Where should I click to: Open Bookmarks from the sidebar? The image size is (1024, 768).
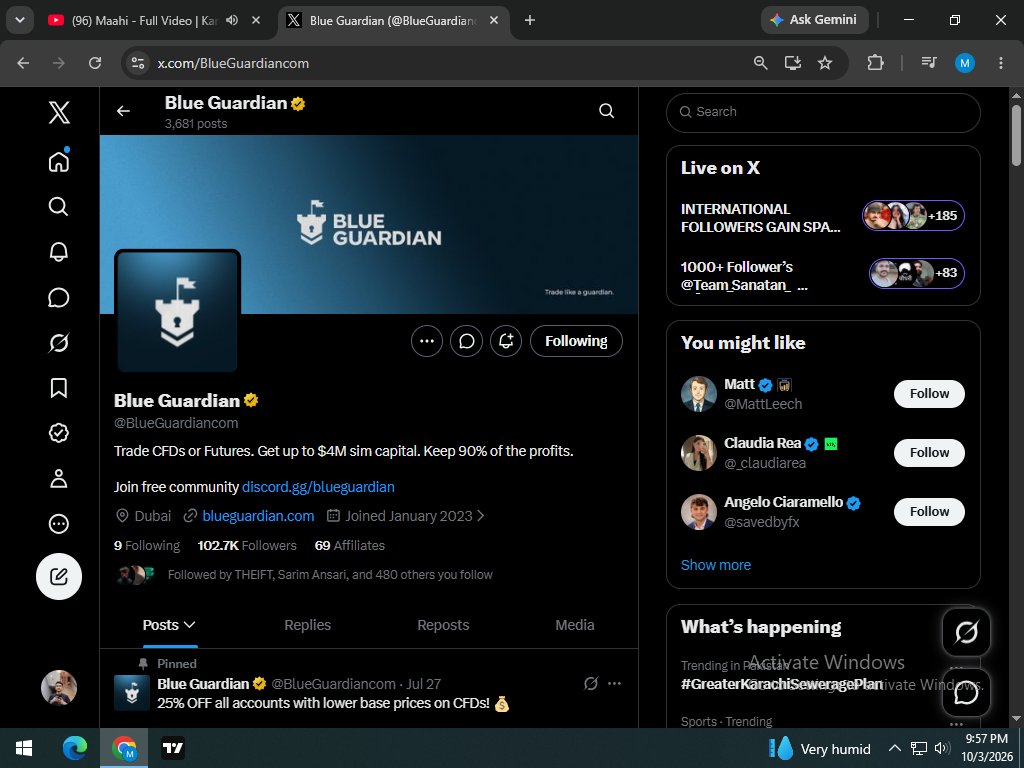(59, 388)
